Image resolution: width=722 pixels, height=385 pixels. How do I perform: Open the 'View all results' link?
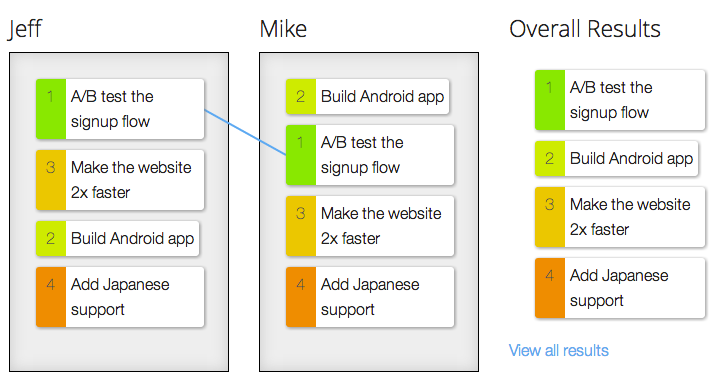click(559, 350)
